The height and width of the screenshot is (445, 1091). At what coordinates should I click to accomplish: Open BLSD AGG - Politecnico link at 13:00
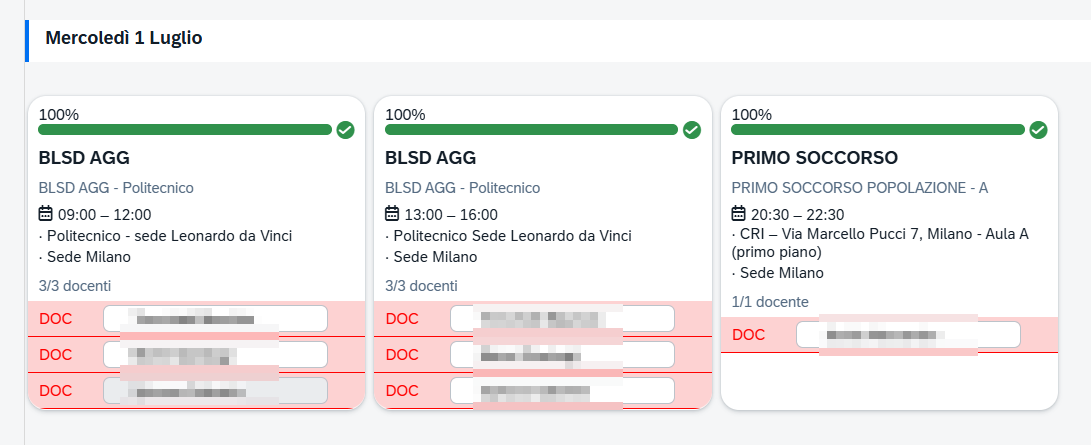(x=463, y=188)
